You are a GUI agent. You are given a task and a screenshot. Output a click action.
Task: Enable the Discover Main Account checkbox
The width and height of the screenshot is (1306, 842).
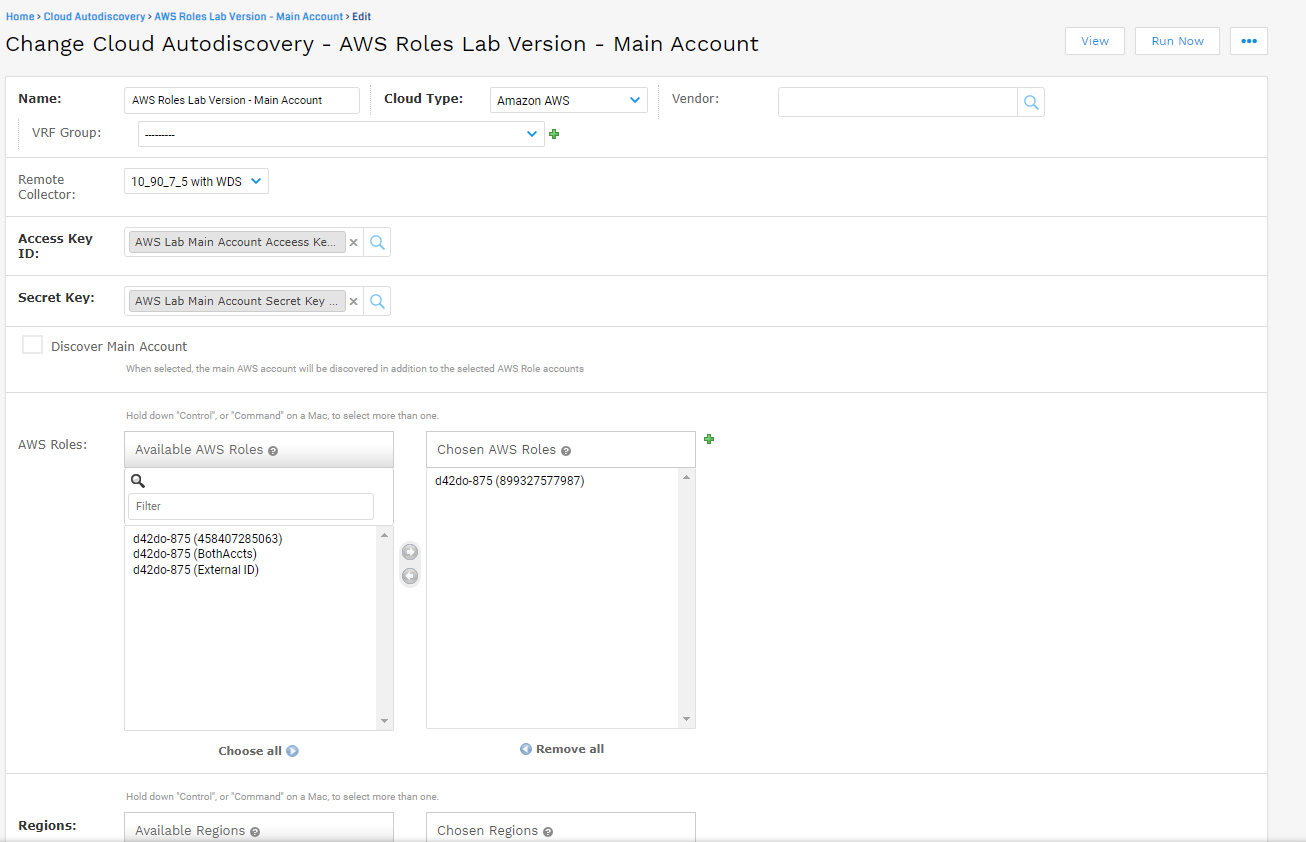point(32,344)
